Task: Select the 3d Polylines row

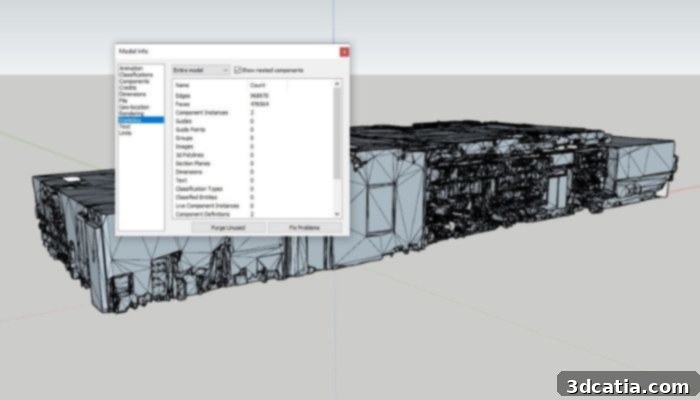Action: (253, 155)
